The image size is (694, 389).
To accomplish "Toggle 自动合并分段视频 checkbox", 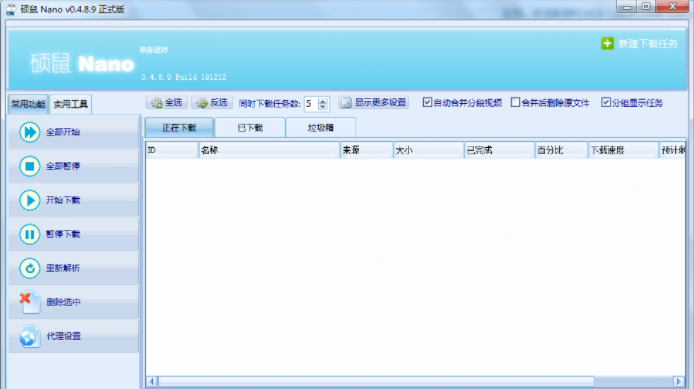I will (x=427, y=103).
